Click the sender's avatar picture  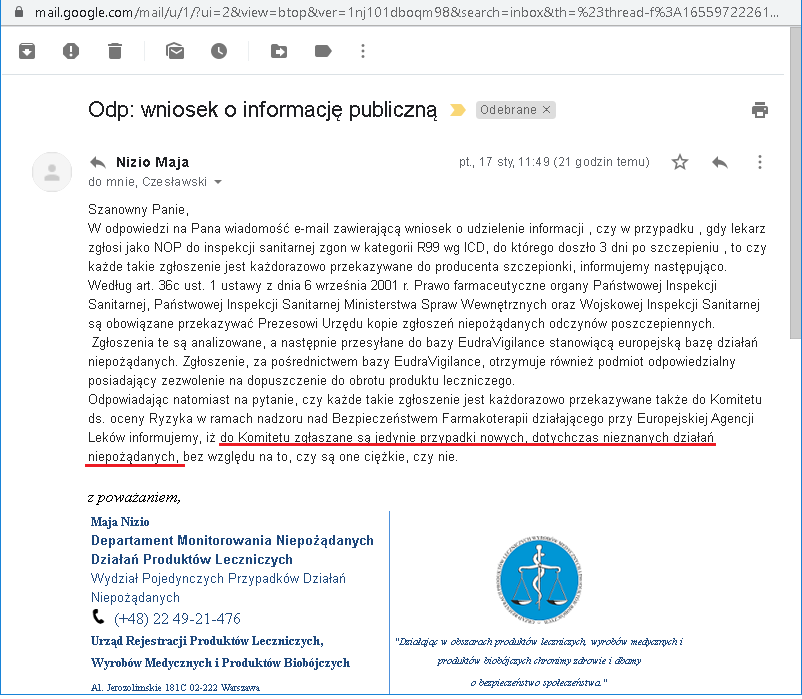pyautogui.click(x=52, y=172)
